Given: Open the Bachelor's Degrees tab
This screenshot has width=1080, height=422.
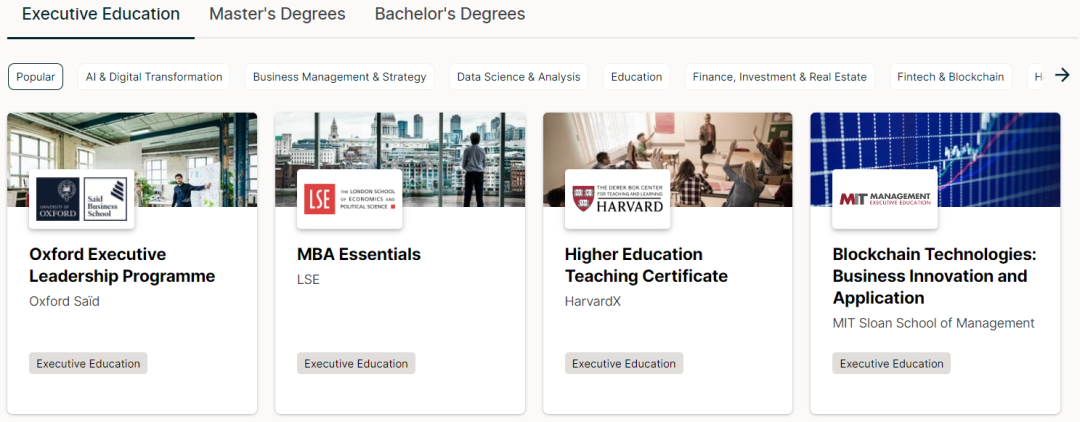Looking at the screenshot, I should 449,14.
